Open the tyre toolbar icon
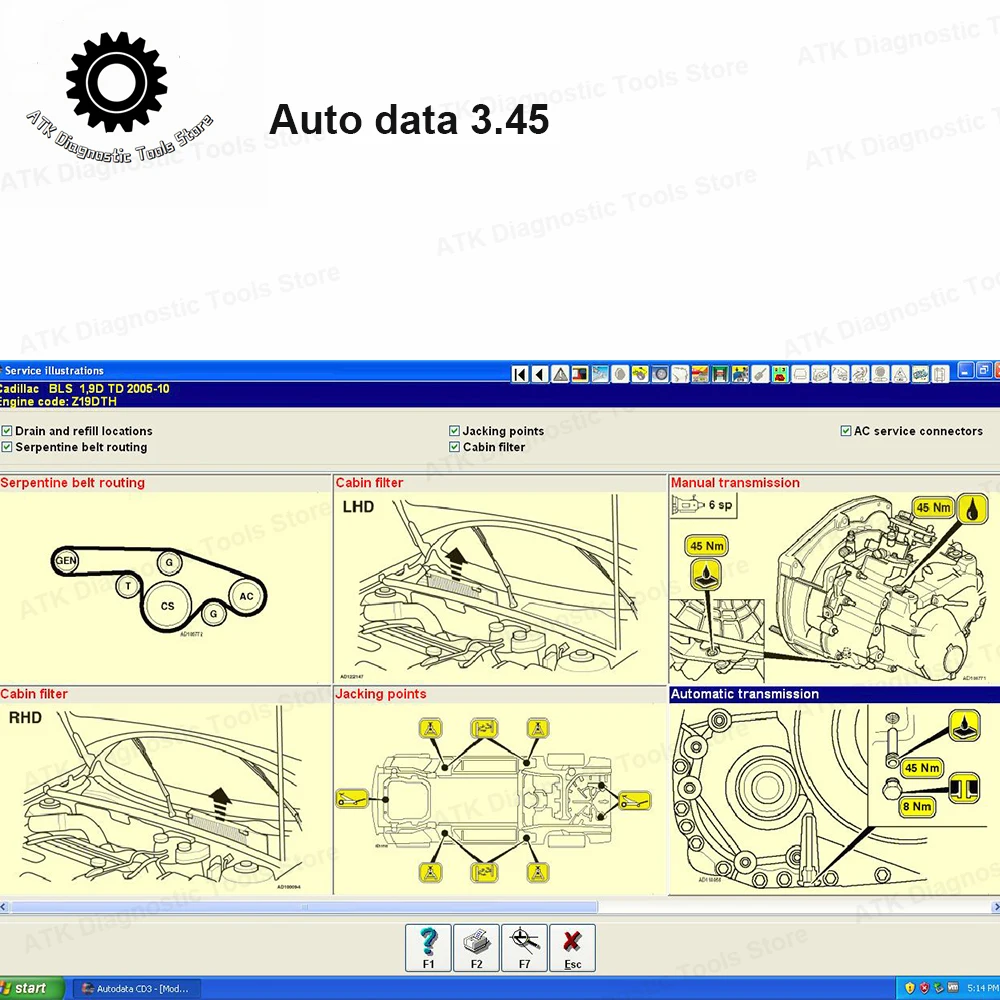 point(660,374)
